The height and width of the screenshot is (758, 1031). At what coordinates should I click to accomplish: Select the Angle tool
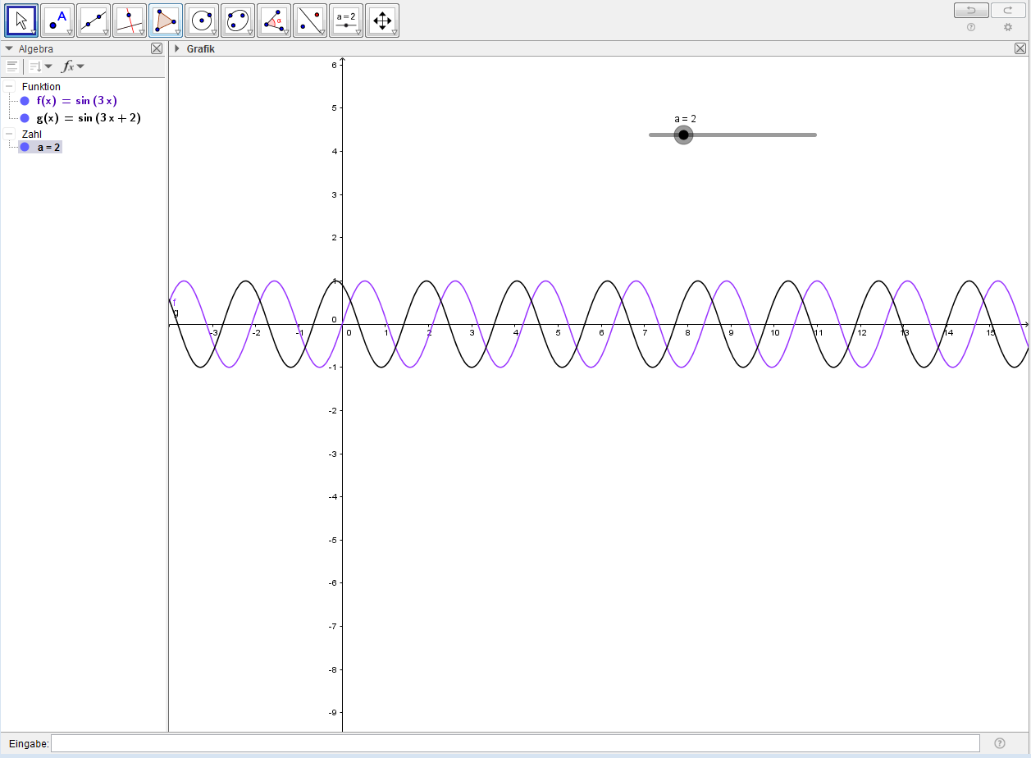click(x=274, y=20)
